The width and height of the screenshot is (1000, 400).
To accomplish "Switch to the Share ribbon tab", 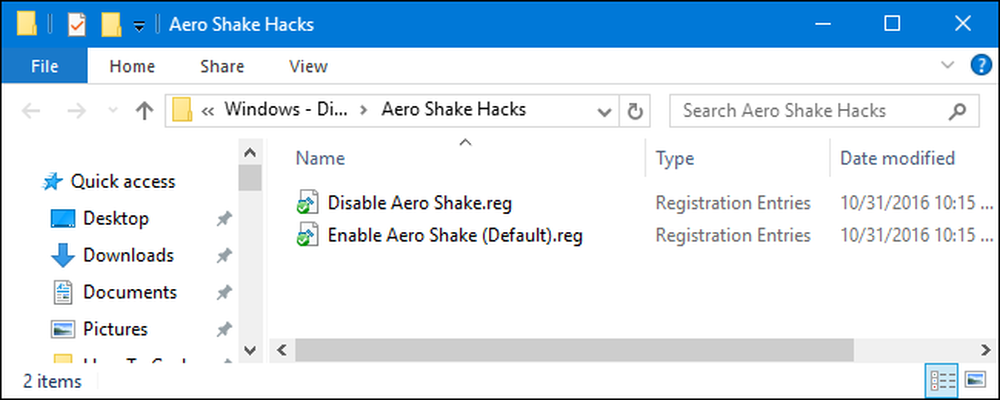I will (x=222, y=66).
